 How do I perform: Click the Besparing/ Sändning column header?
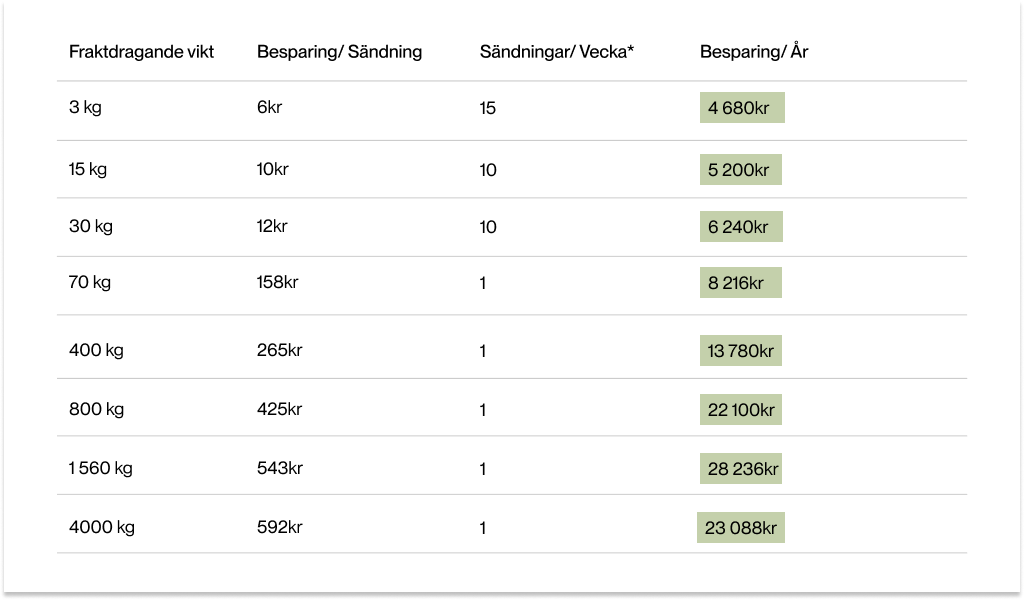[x=339, y=52]
